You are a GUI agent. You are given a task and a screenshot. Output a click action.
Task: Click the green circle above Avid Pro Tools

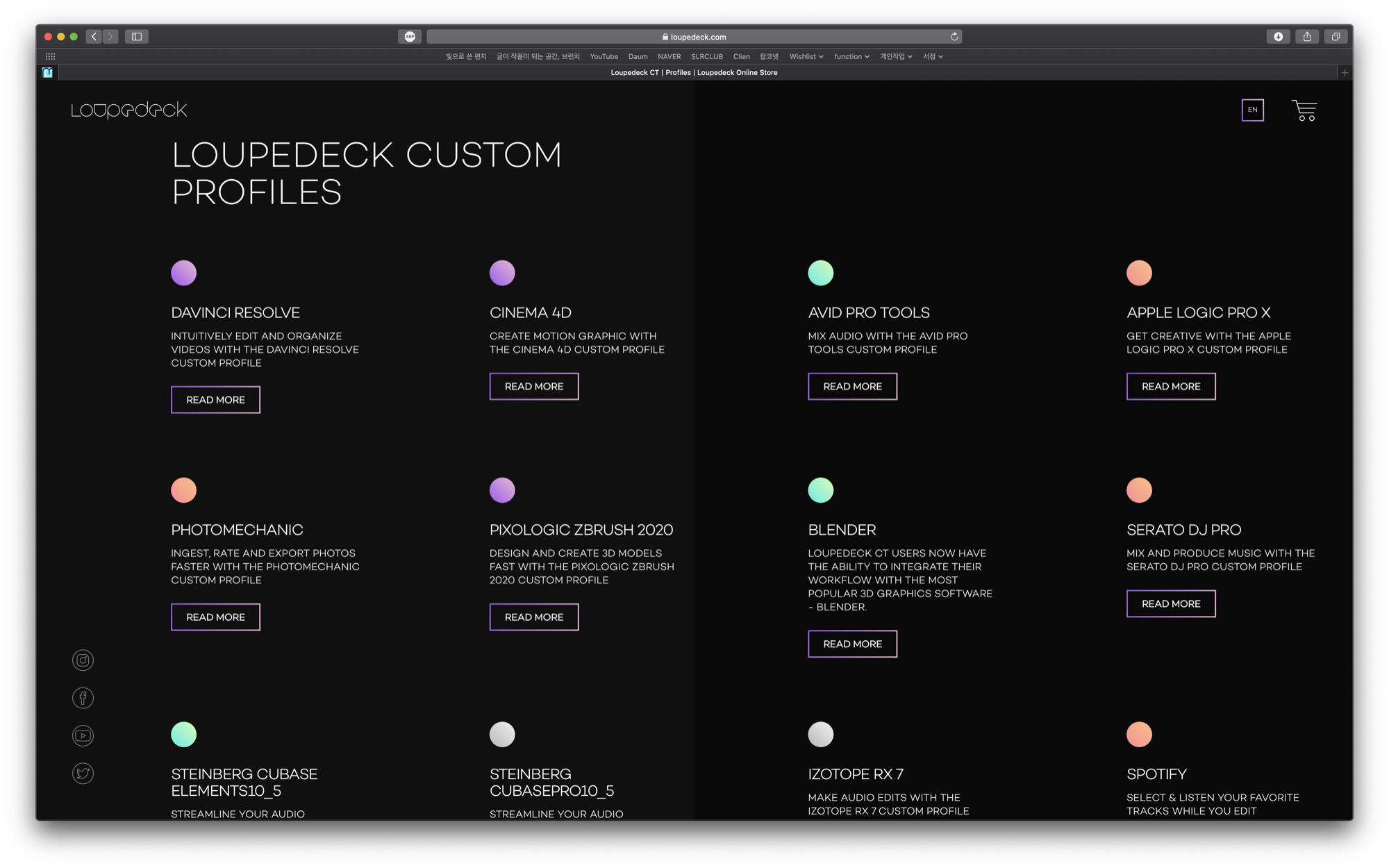point(820,273)
